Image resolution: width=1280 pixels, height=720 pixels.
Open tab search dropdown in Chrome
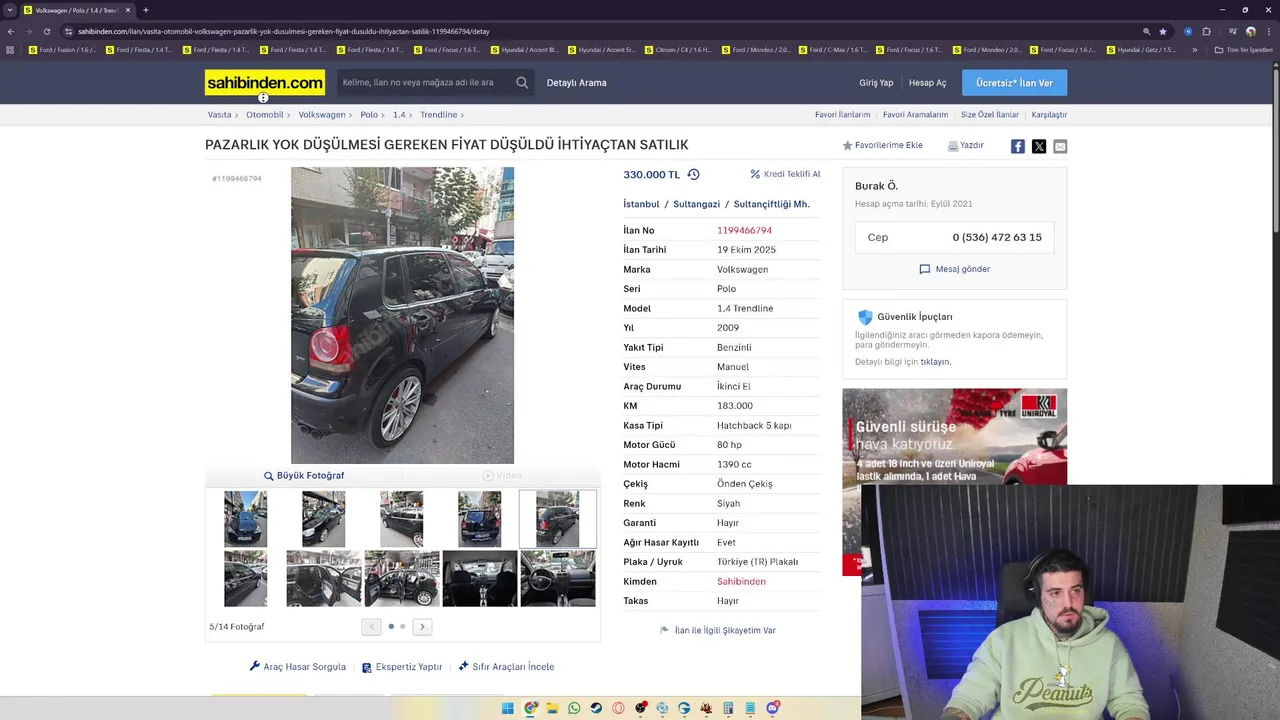click(10, 10)
